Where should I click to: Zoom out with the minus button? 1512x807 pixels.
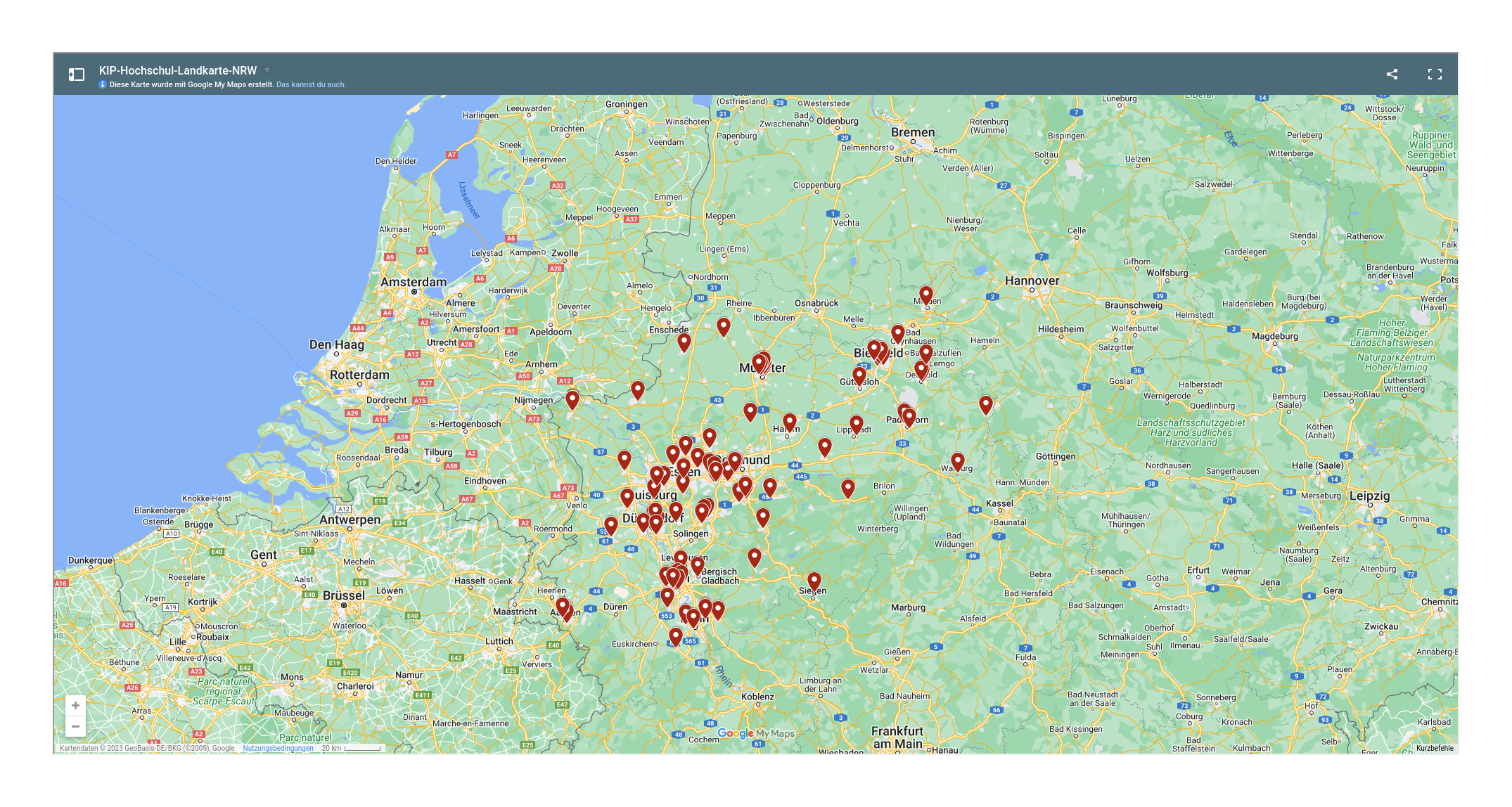pyautogui.click(x=75, y=726)
